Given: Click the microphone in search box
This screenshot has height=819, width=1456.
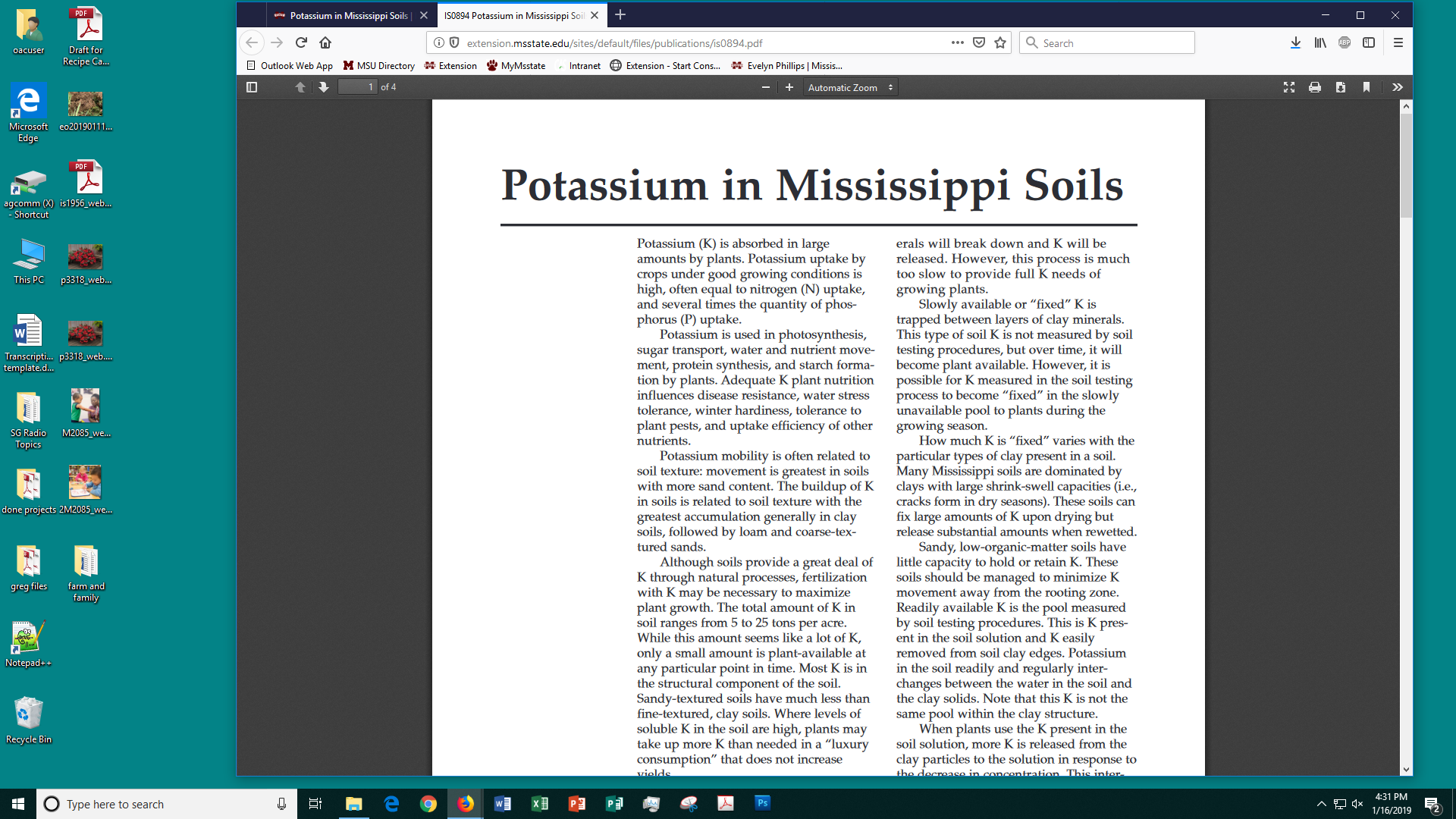Looking at the screenshot, I should (x=281, y=804).
